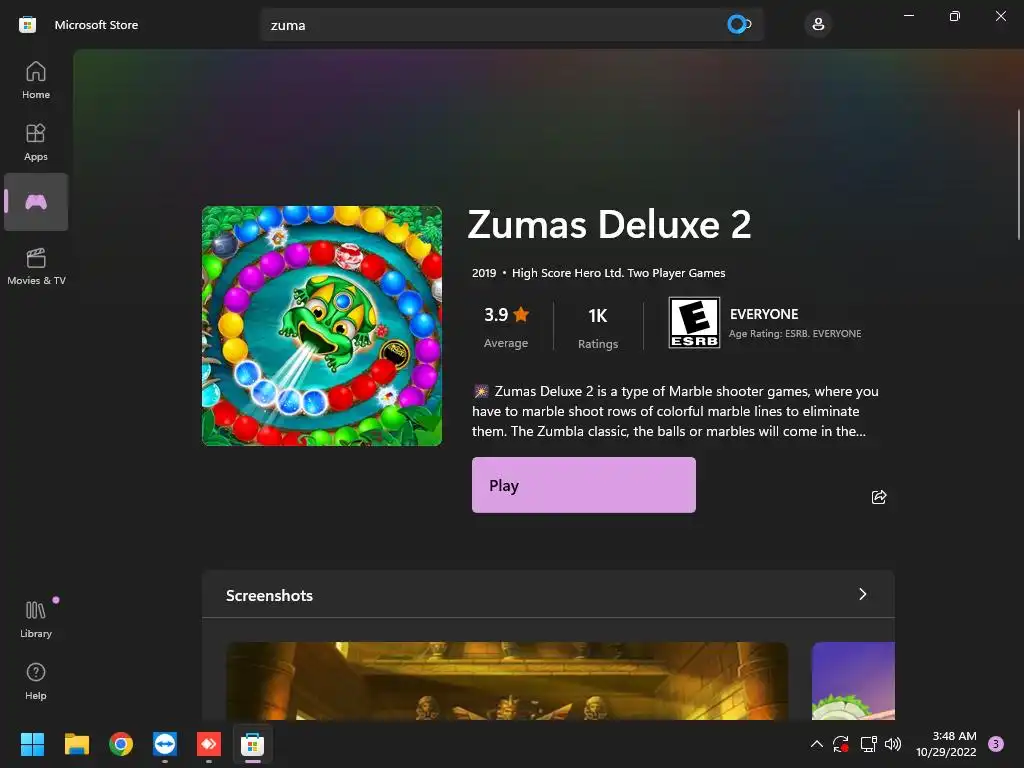Expand the Screenshots section with chevron
The width and height of the screenshot is (1024, 768).
[863, 594]
